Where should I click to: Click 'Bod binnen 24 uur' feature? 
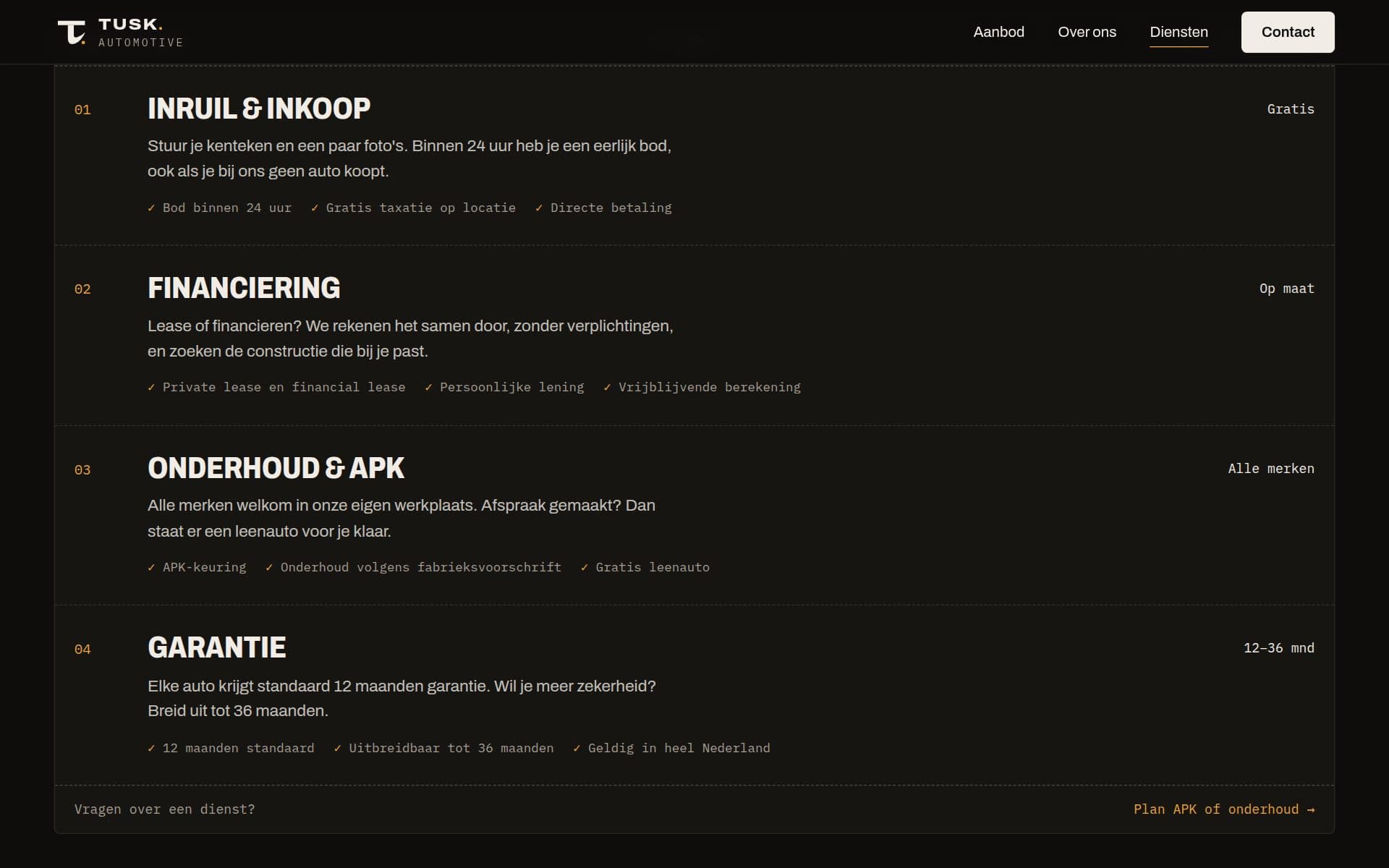point(219,208)
